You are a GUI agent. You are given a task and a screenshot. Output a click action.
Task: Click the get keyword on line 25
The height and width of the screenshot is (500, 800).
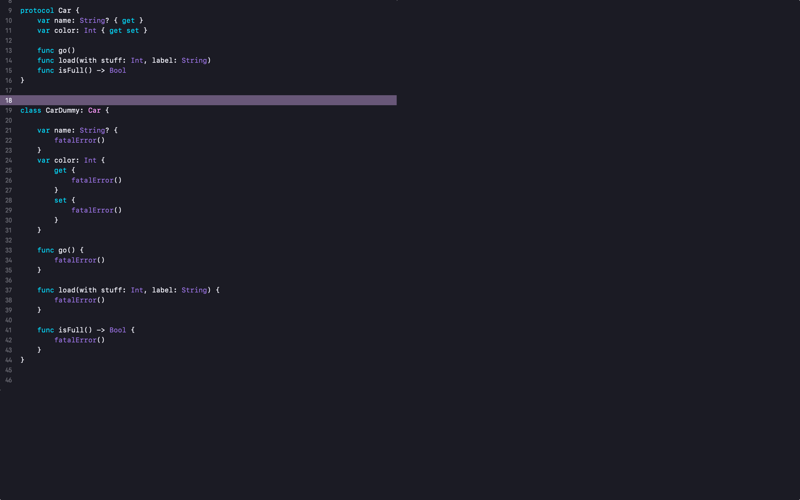[60, 170]
